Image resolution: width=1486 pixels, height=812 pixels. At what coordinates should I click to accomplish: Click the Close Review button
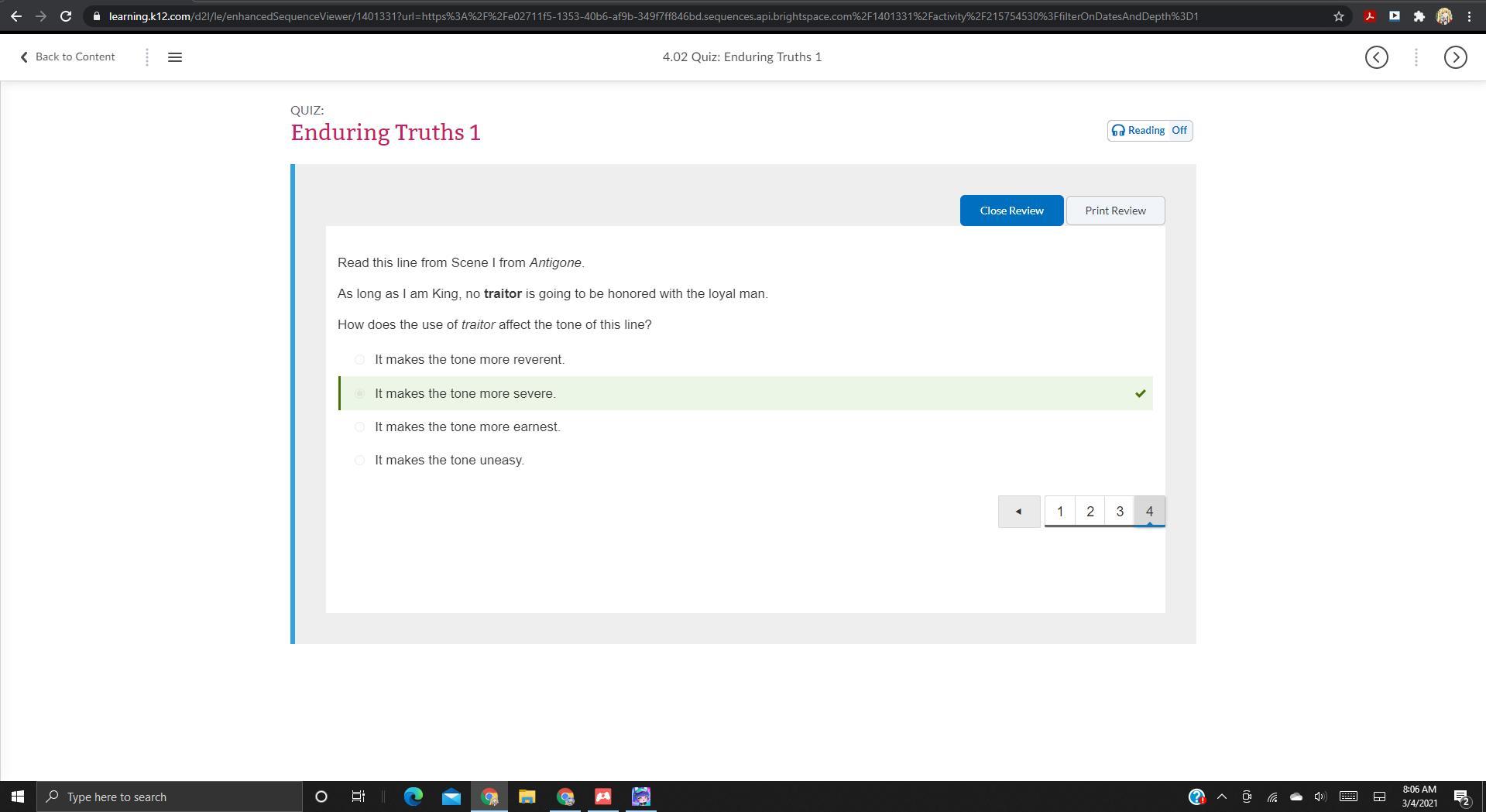tap(1011, 211)
